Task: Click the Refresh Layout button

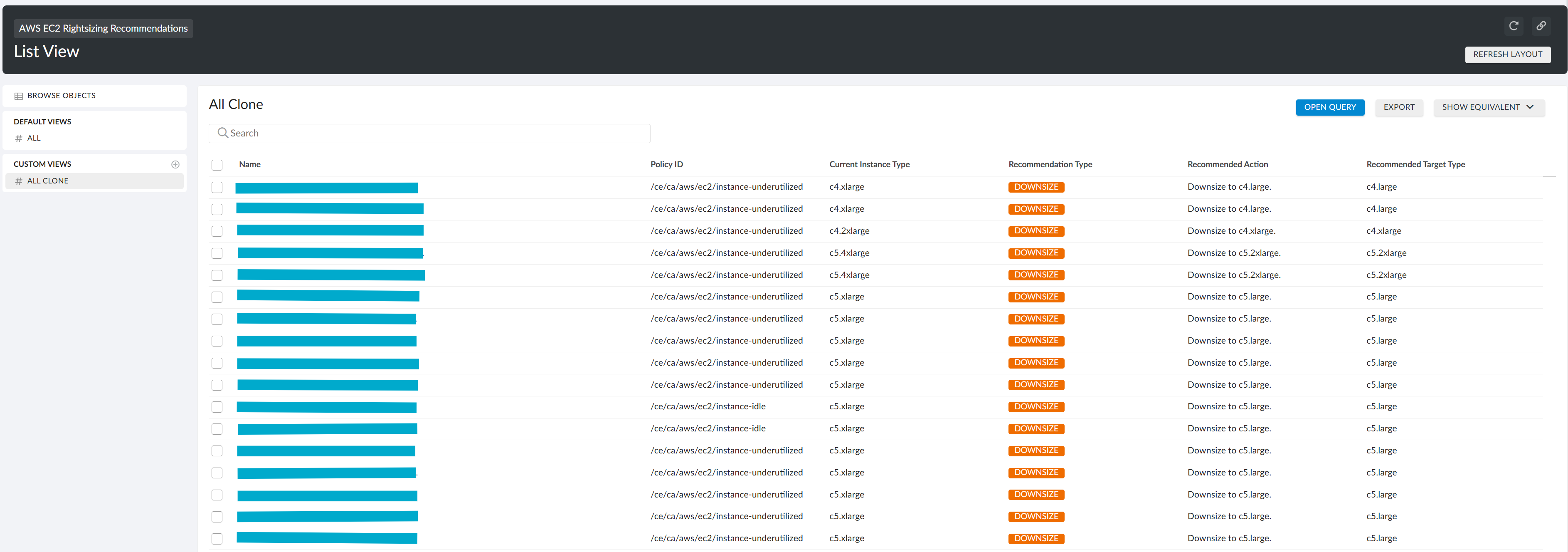Action: pyautogui.click(x=1507, y=54)
